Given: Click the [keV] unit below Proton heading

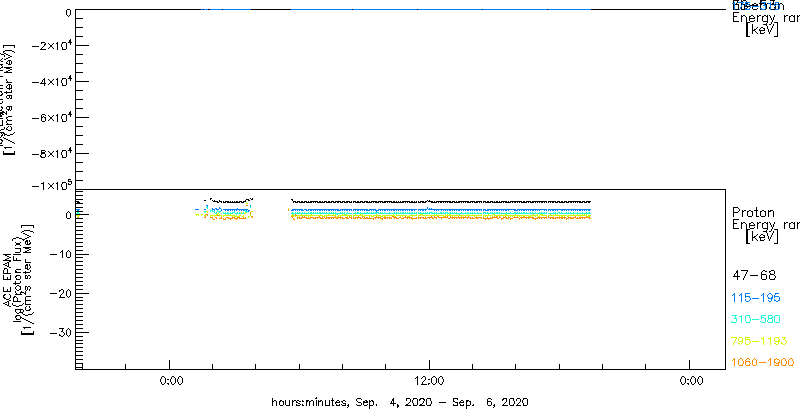Looking at the screenshot, I should click(762, 237).
